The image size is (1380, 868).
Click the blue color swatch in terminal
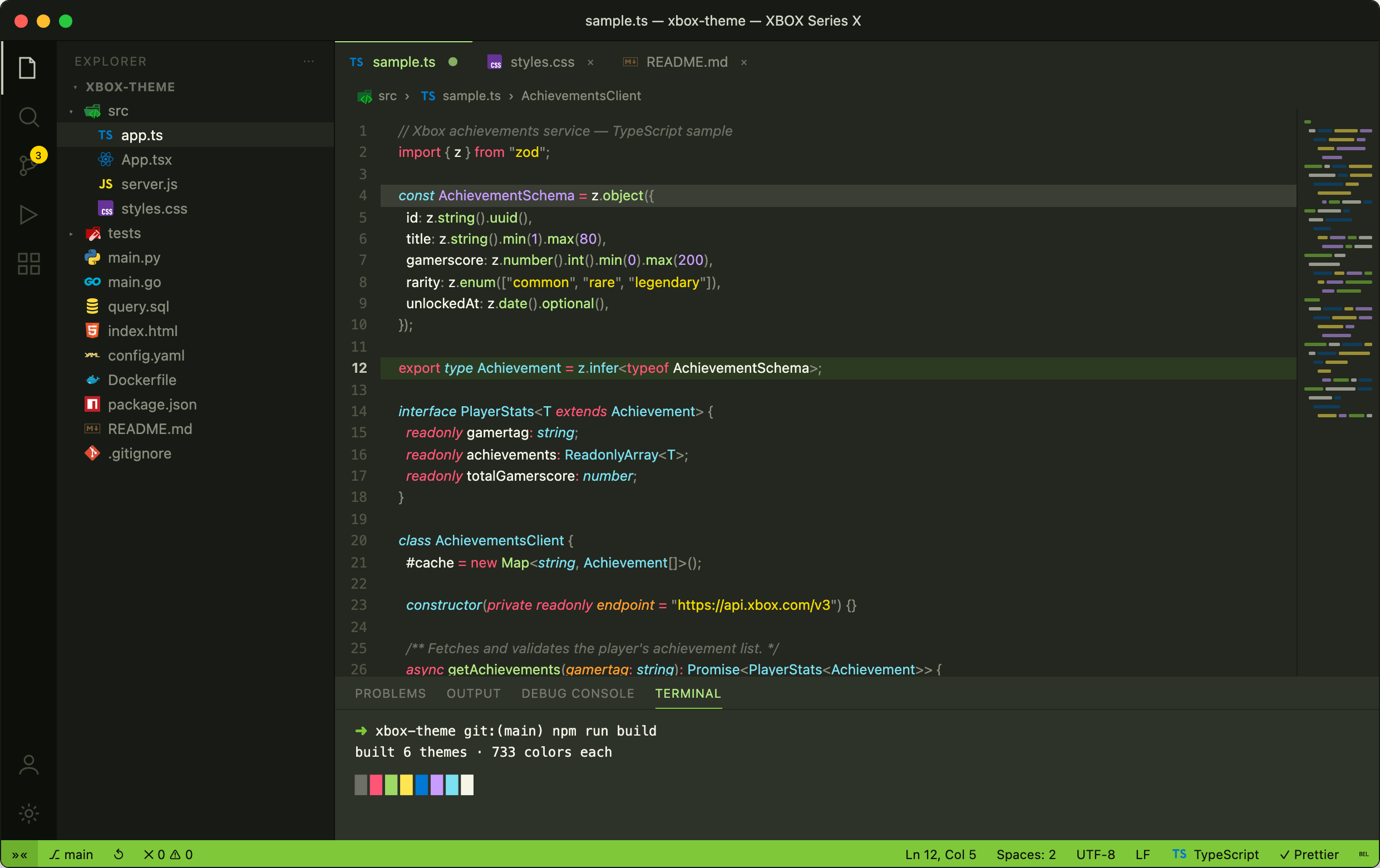point(422,785)
